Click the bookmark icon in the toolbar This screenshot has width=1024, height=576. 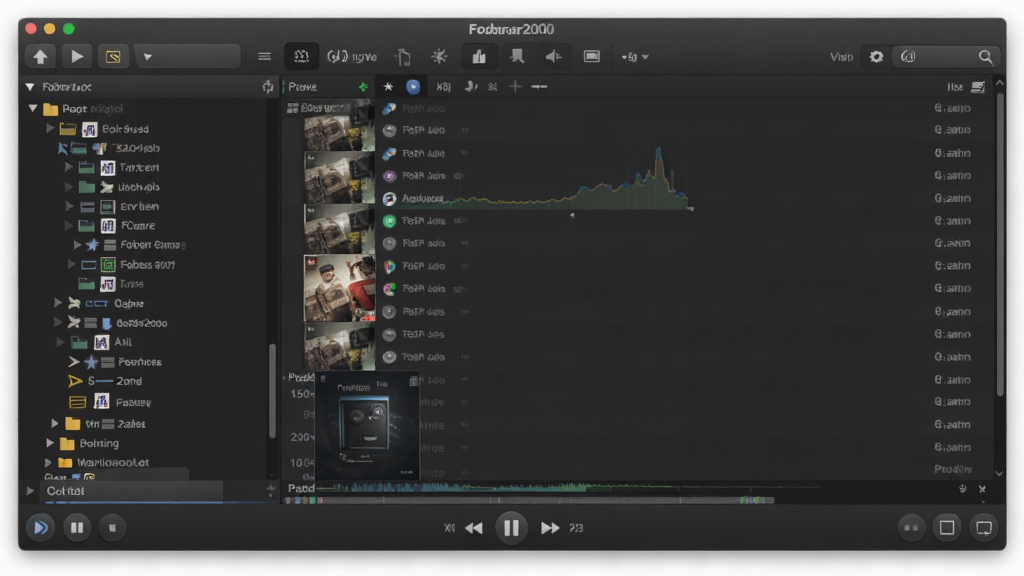pyautogui.click(x=517, y=56)
